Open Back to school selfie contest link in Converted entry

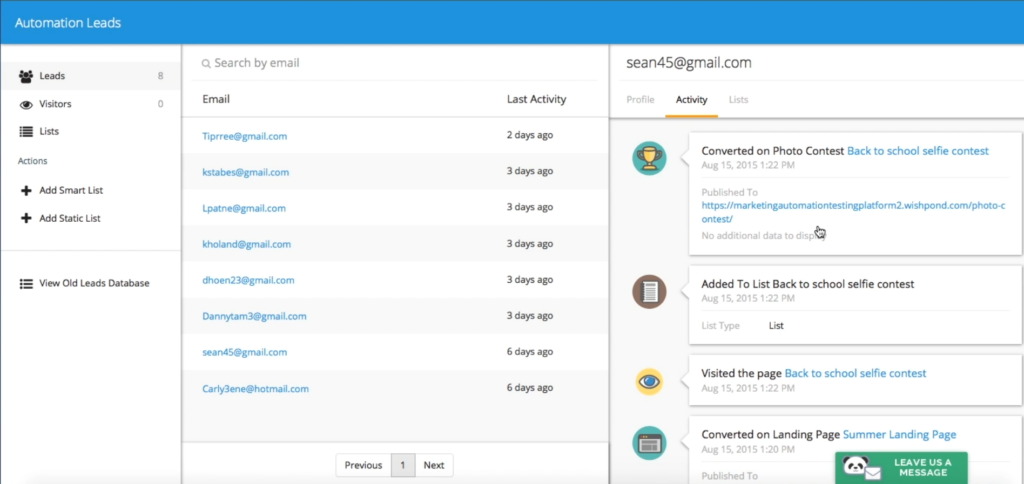pyautogui.click(x=918, y=151)
